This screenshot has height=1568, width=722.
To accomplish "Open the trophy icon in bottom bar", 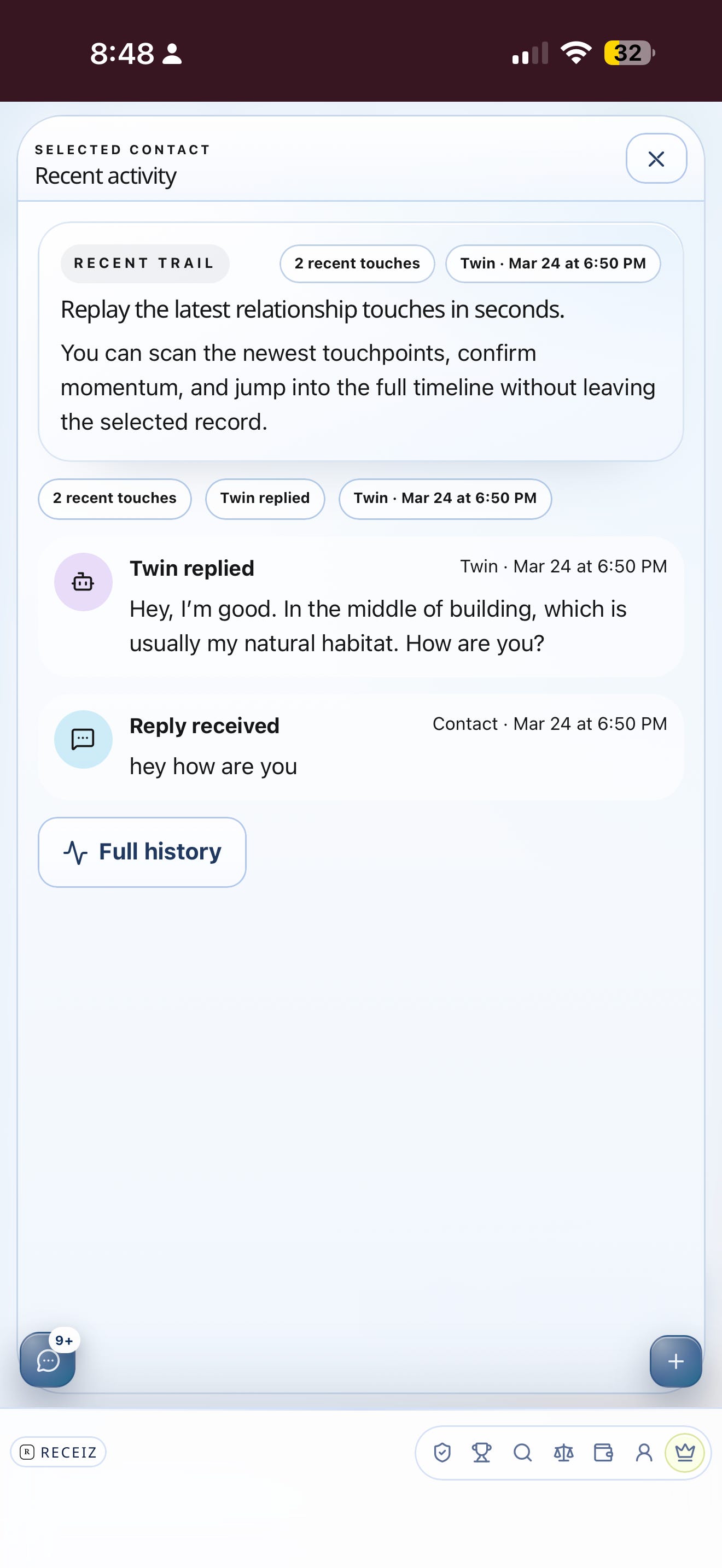I will 481,1453.
